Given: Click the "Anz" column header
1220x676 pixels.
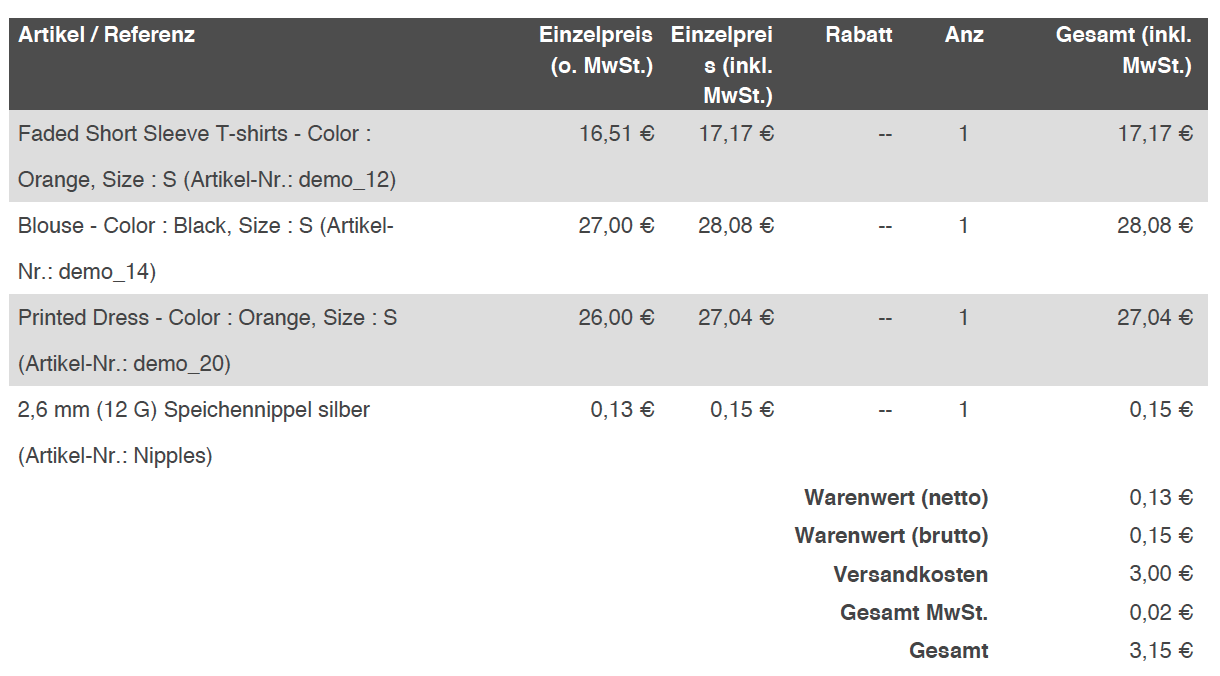Looking at the screenshot, I should pos(964,35).
